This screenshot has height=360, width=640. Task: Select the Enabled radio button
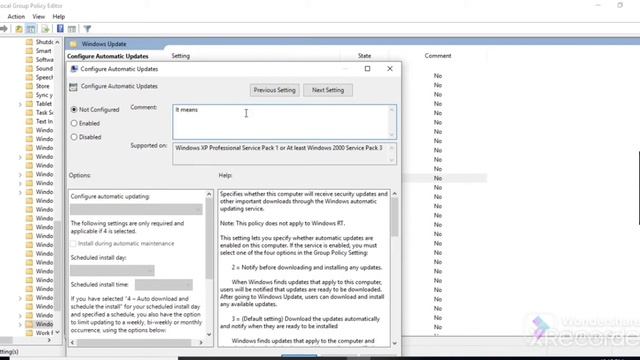tap(74, 123)
